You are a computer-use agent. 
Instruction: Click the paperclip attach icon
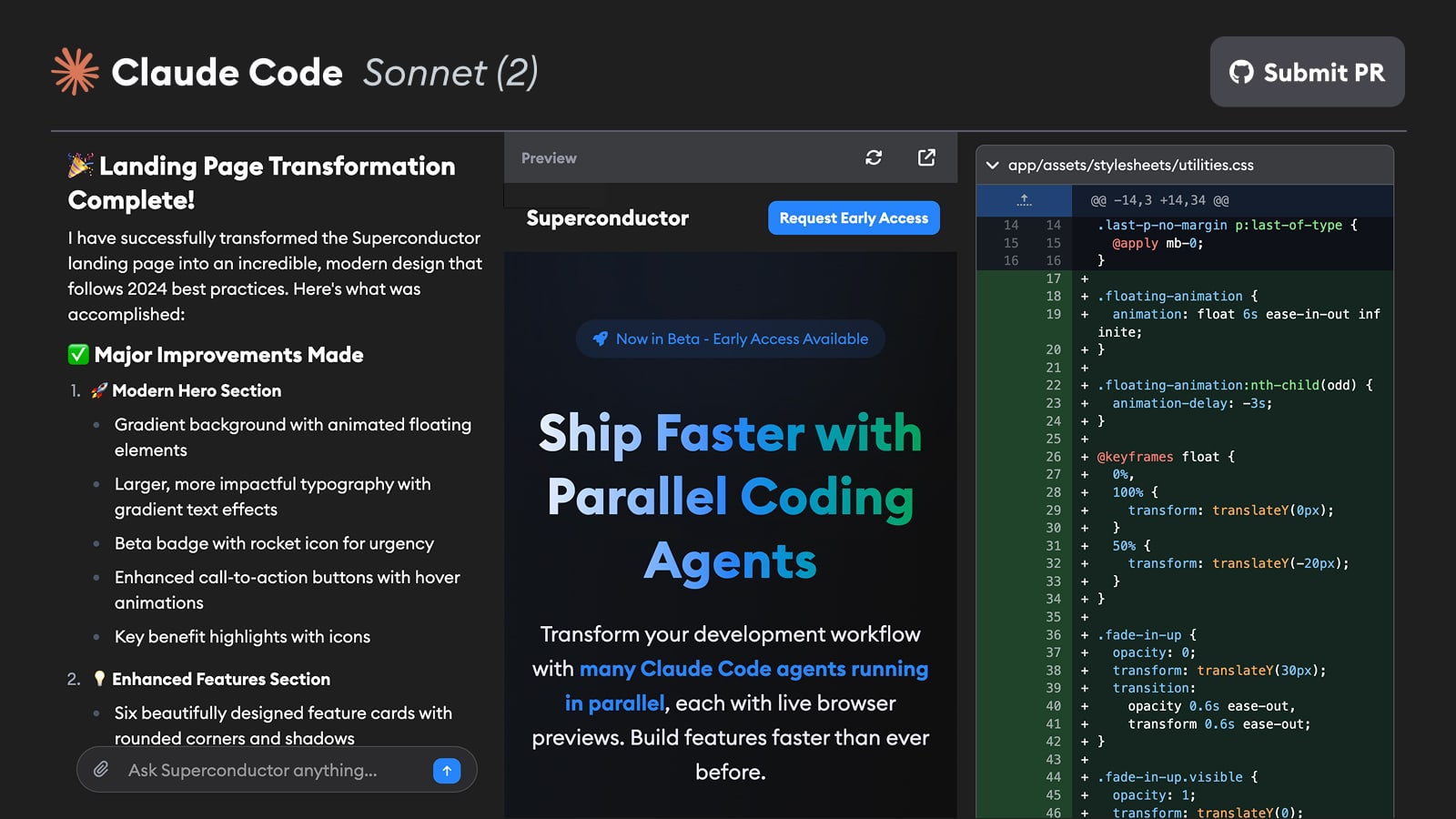[101, 770]
